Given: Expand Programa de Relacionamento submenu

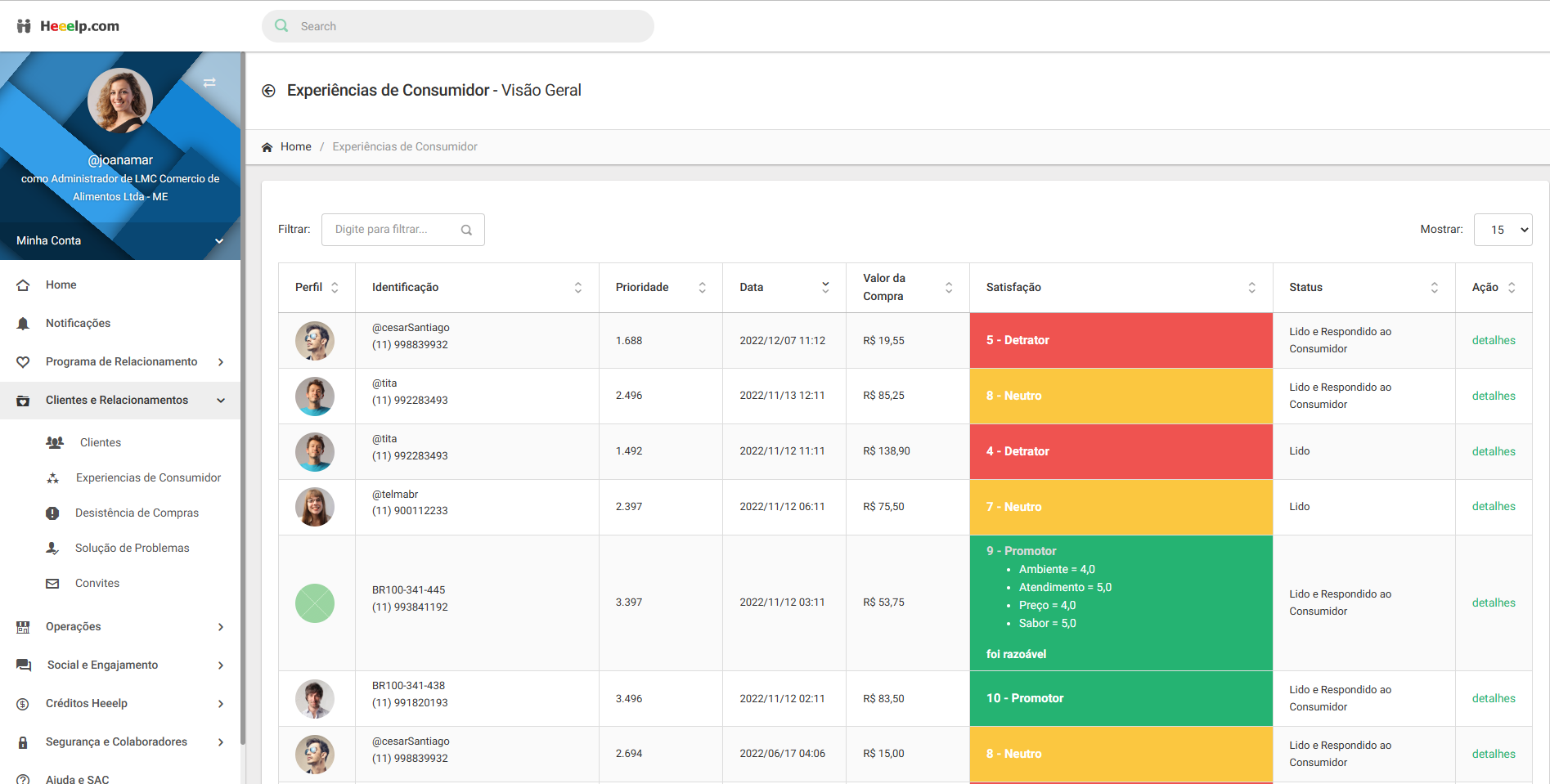Looking at the screenshot, I should coord(221,362).
